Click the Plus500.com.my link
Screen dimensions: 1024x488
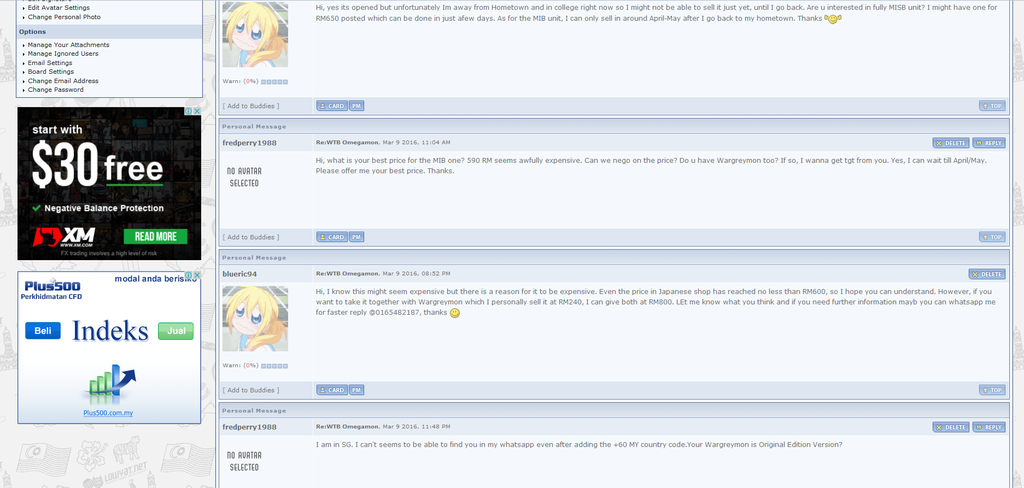(108, 413)
